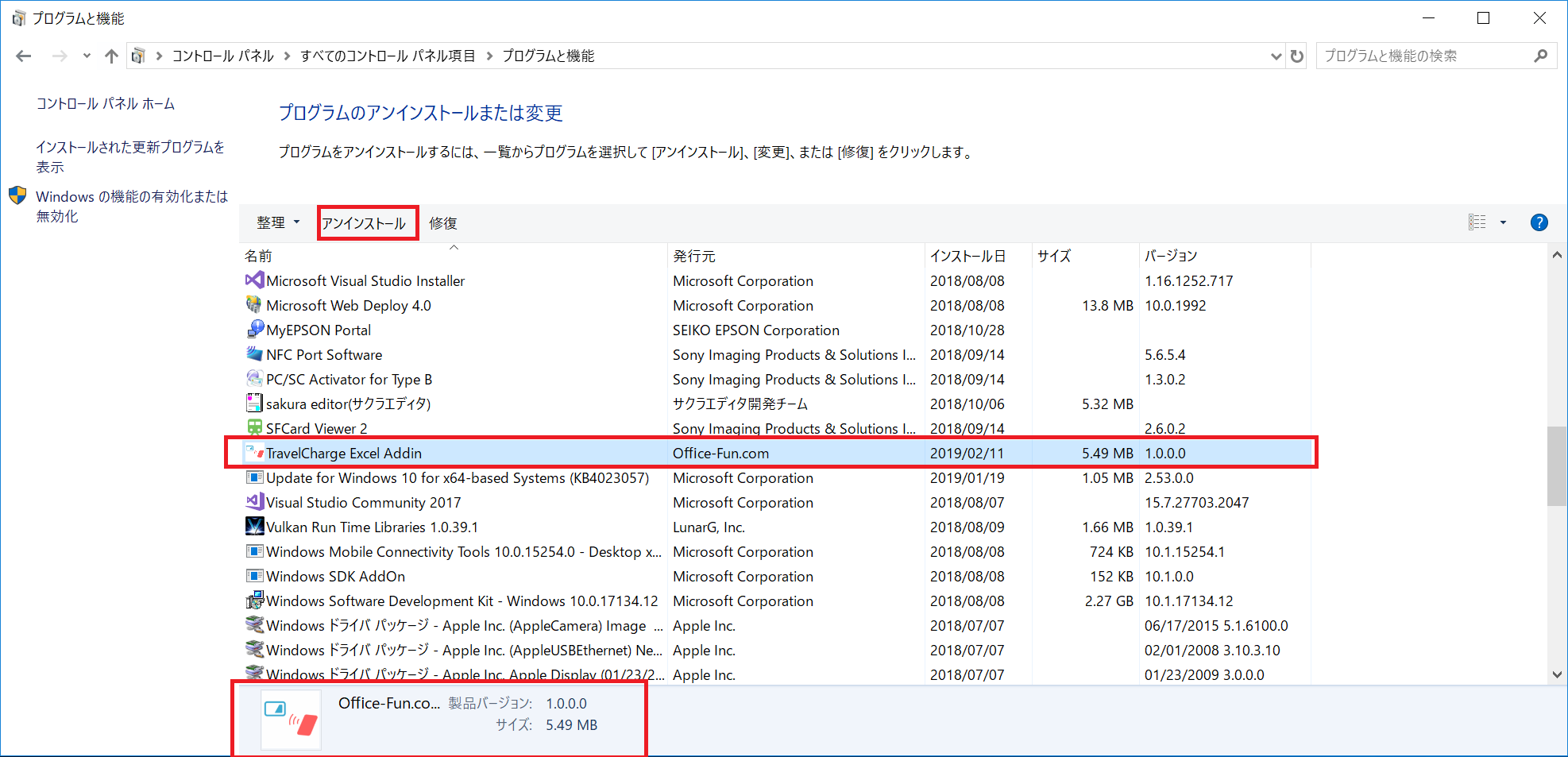The width and height of the screenshot is (1568, 757).
Task: Open コントロール パネル ホーム link
Action: click(x=106, y=104)
